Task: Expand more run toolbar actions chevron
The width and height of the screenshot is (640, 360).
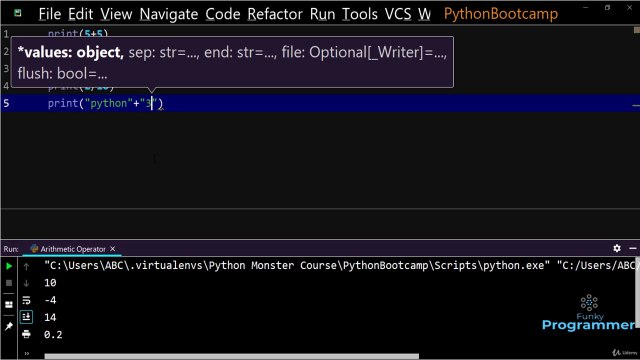Action: 27,353
